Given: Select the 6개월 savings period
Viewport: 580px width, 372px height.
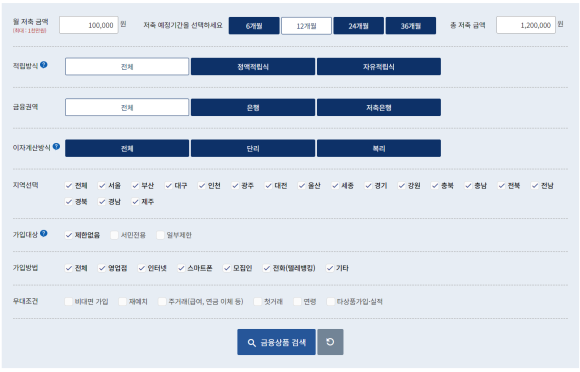Looking at the screenshot, I should pyautogui.click(x=254, y=26).
